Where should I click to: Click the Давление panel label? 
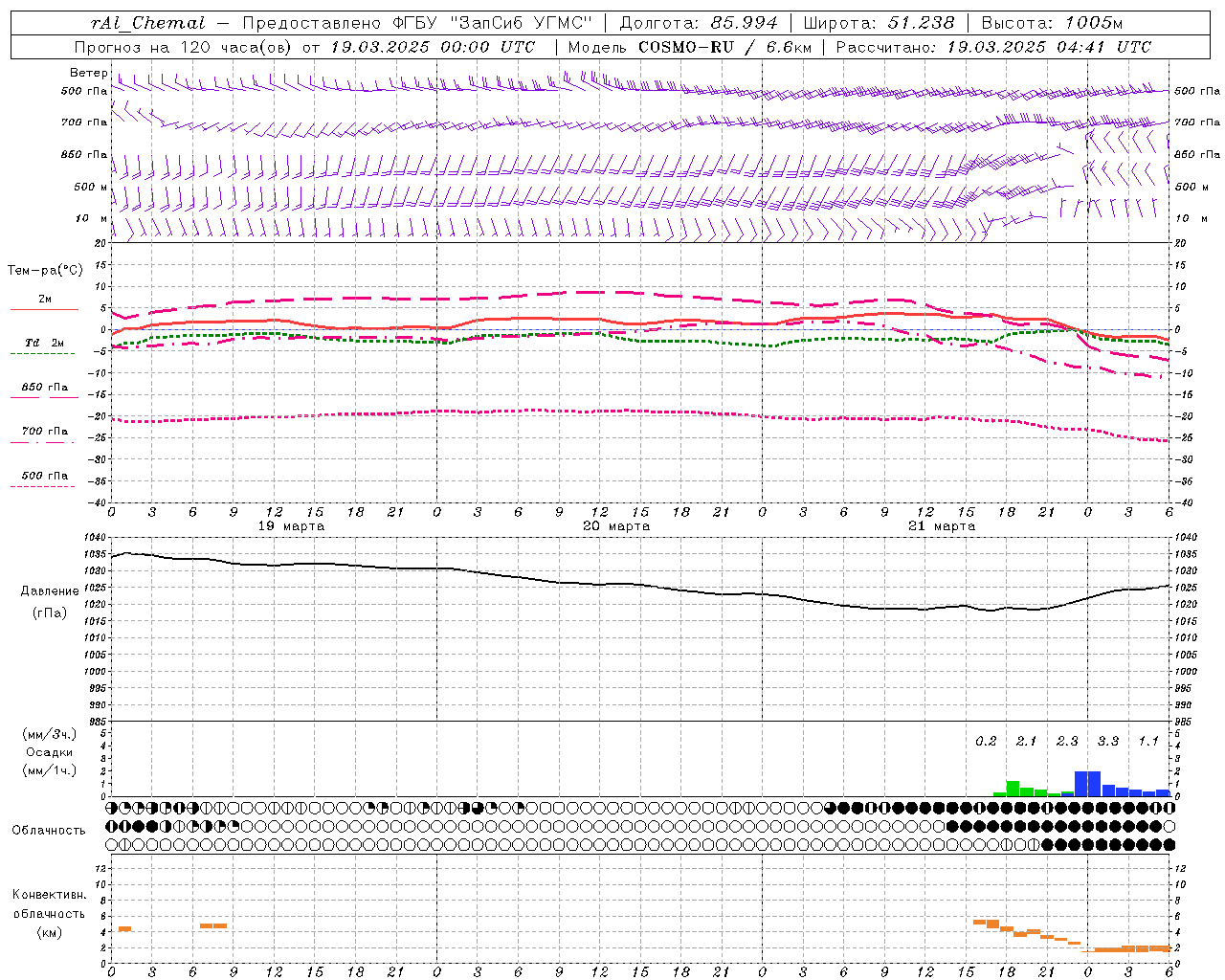[x=50, y=591]
